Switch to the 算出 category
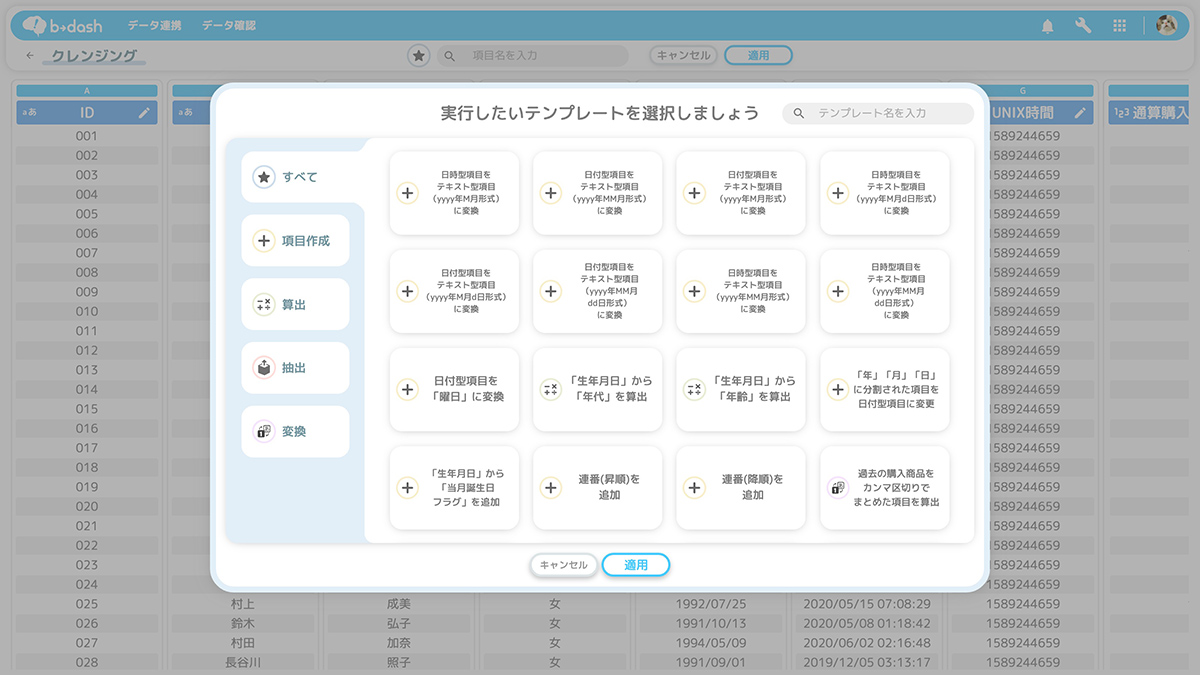Image resolution: width=1200 pixels, height=675 pixels. (295, 305)
